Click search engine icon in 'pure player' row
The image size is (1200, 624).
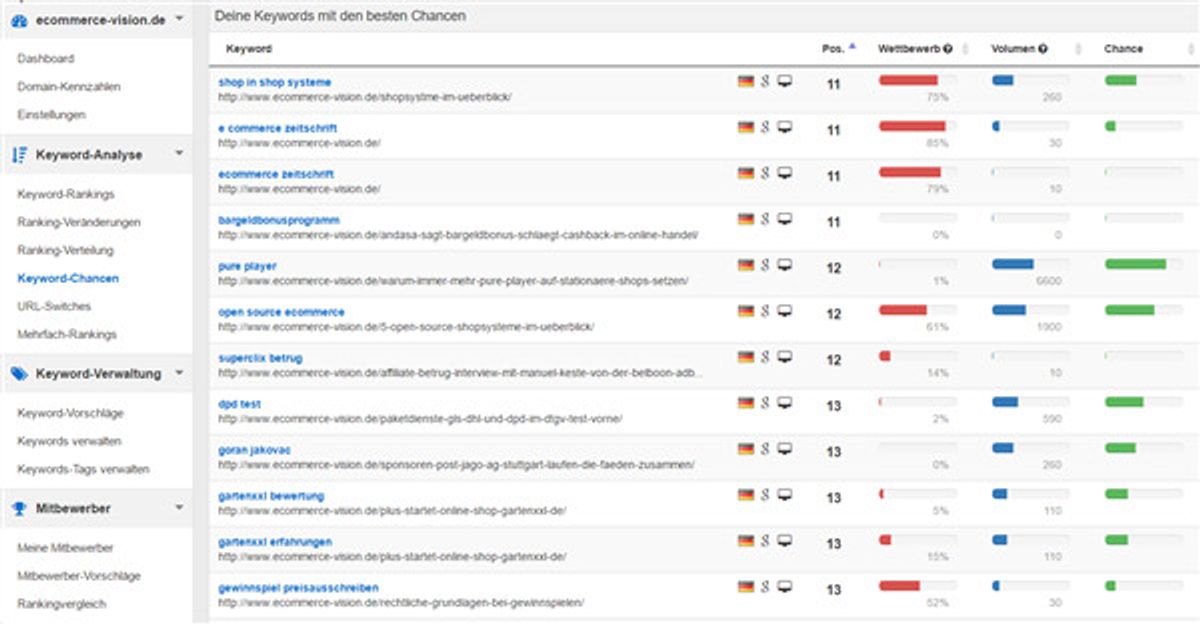[x=765, y=265]
